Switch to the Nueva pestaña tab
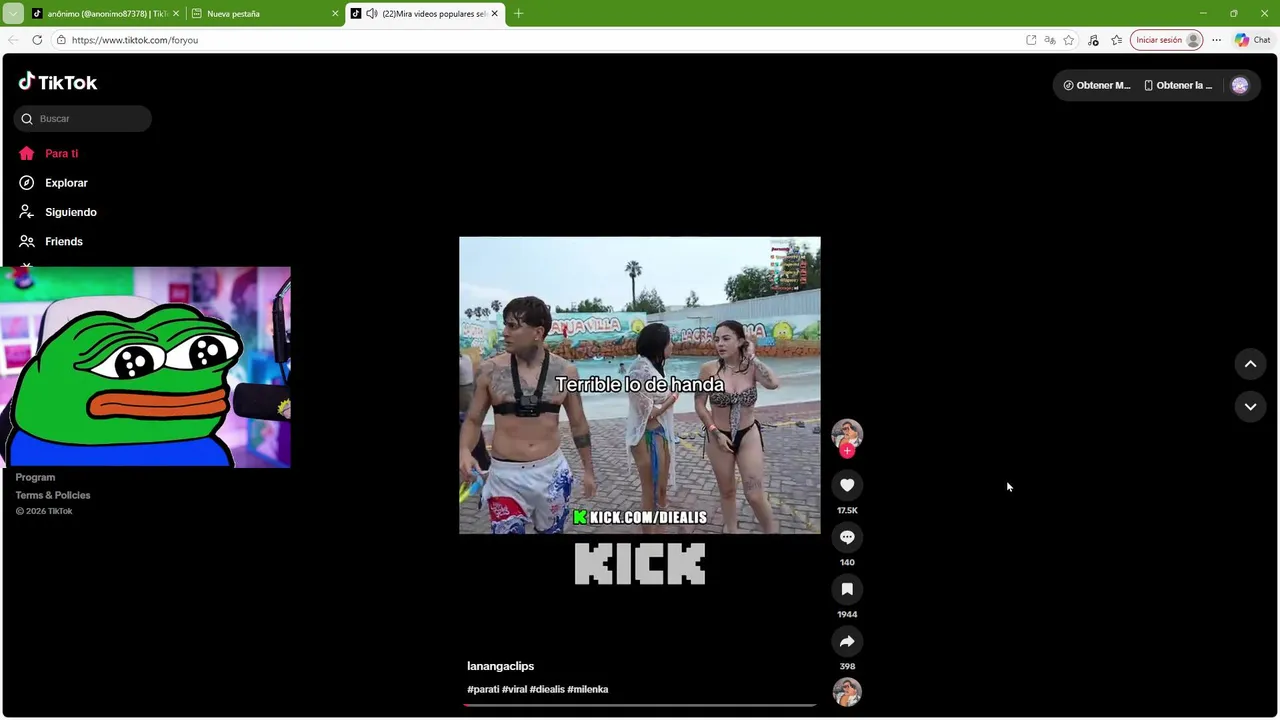Viewport: 1280px width, 720px height. click(x=264, y=14)
